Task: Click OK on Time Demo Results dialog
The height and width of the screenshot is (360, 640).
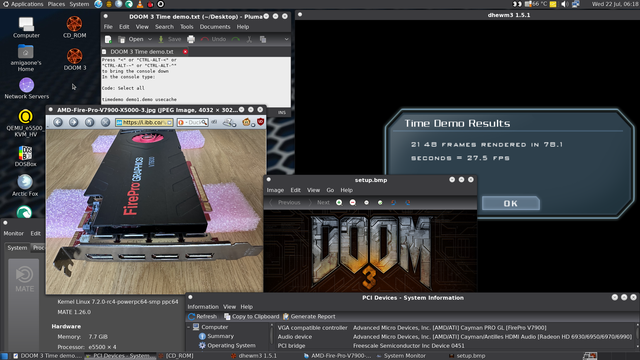Action: [511, 203]
